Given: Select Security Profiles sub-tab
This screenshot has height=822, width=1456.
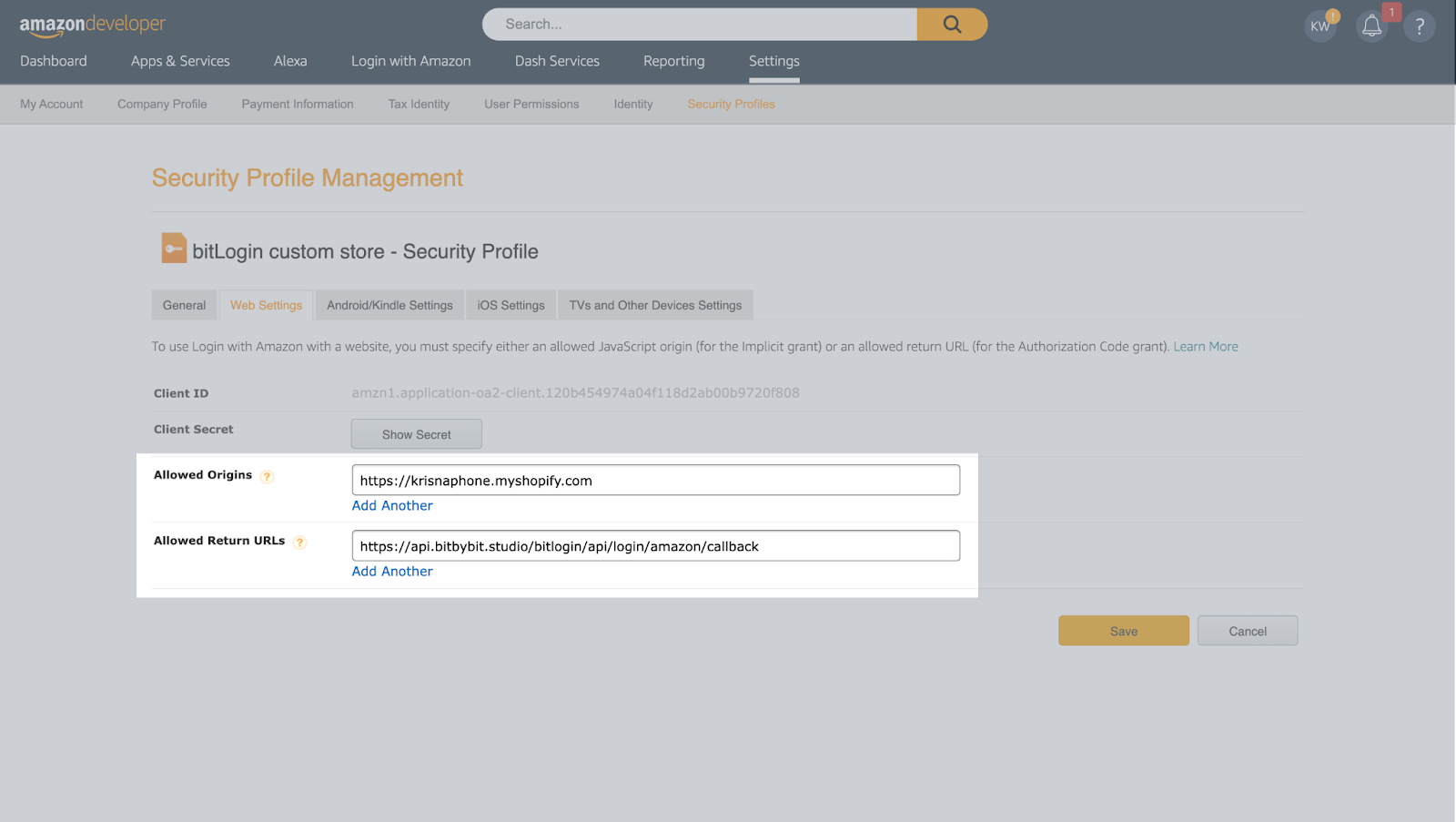Looking at the screenshot, I should click(732, 104).
